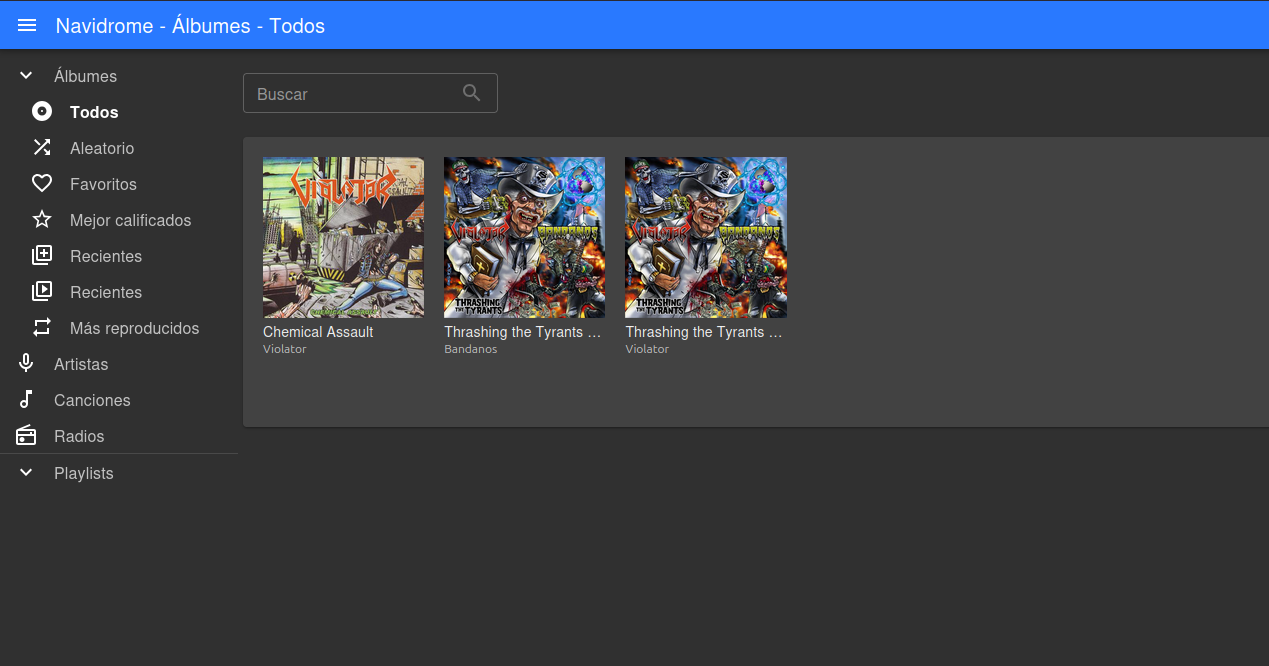1269x666 pixels.
Task: Click the Aleatorio shuffle icon
Action: (41, 148)
